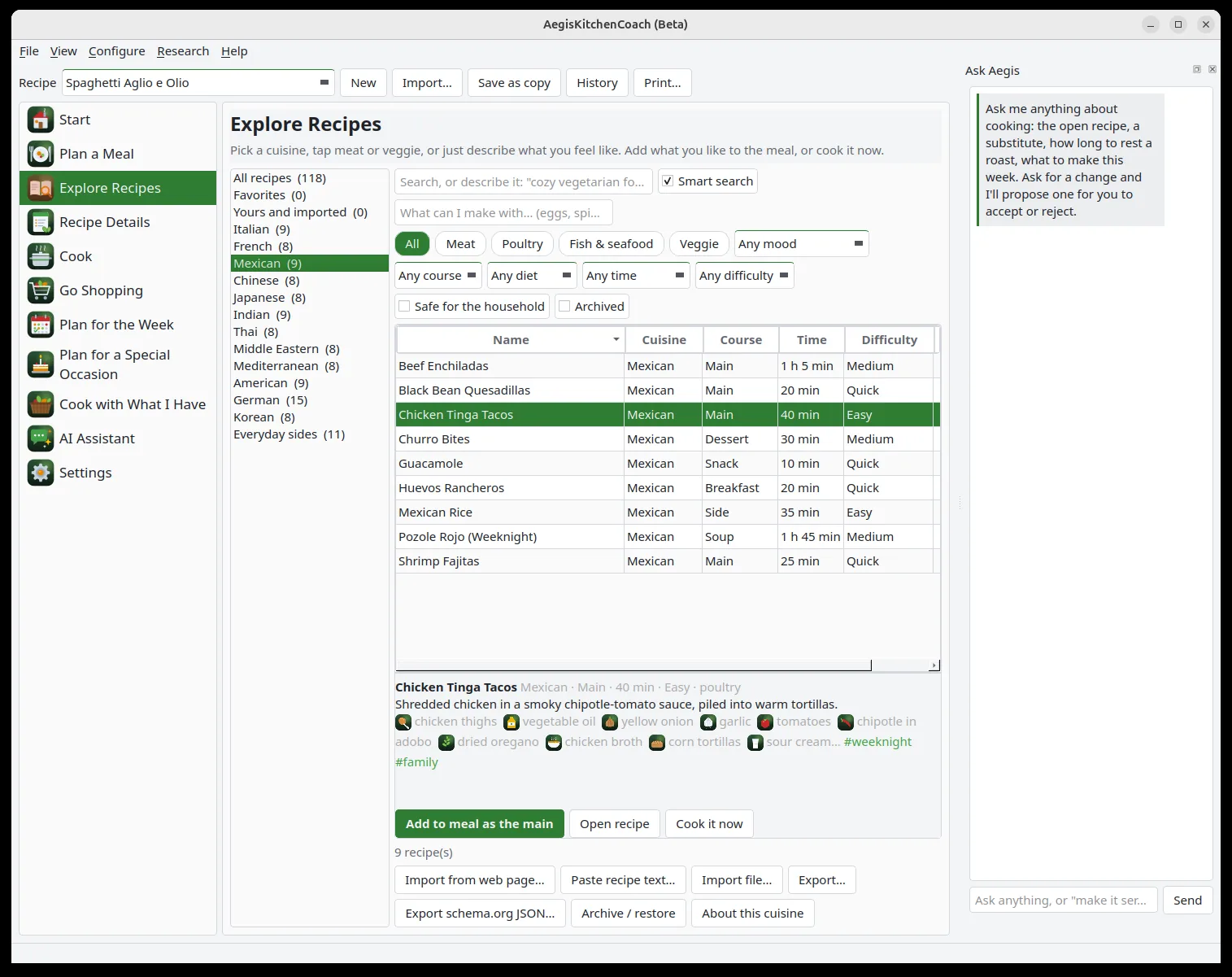Screen dimensions: 1232x977
Task: Disable the Smart search checkbox
Action: click(668, 181)
